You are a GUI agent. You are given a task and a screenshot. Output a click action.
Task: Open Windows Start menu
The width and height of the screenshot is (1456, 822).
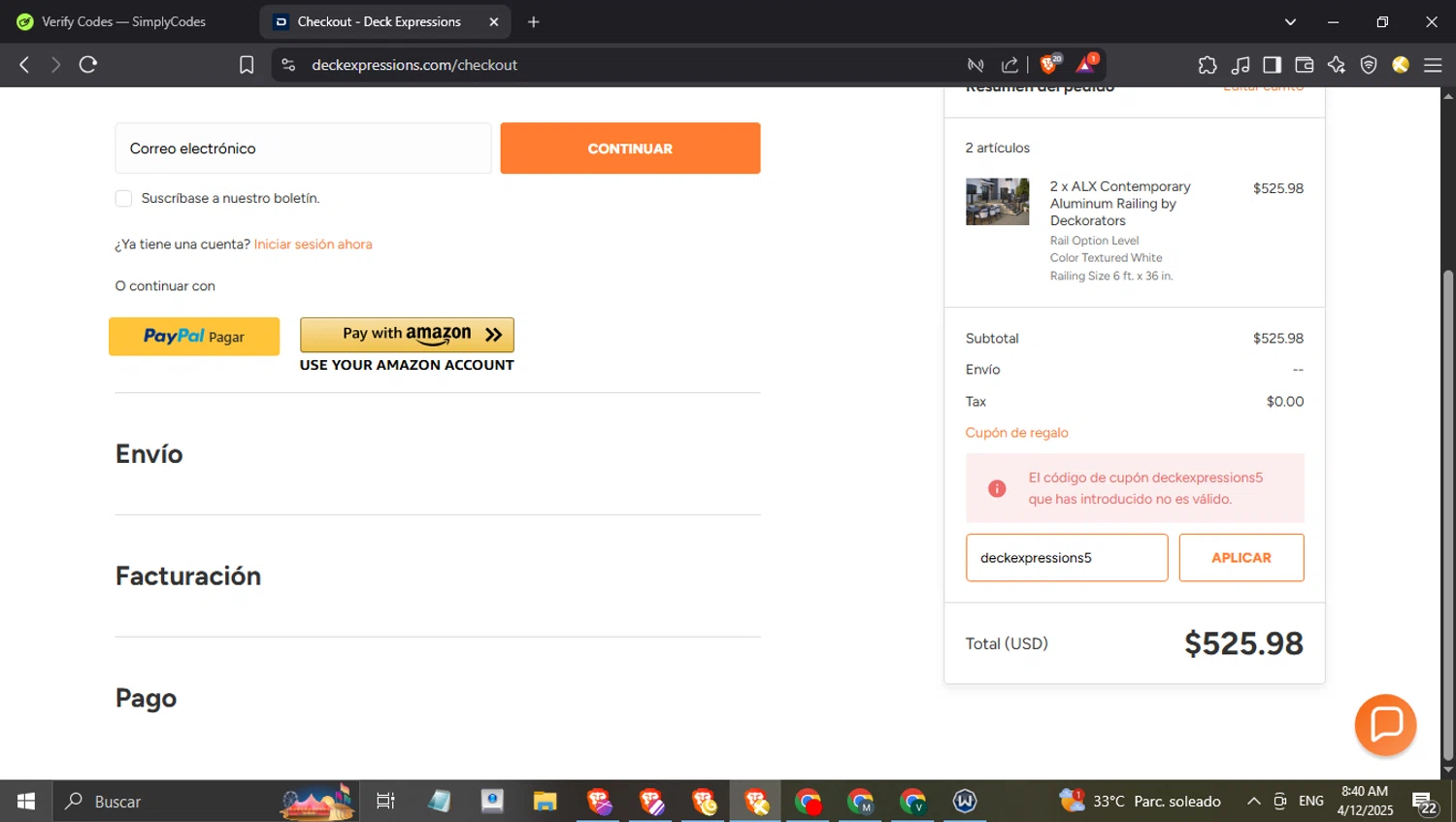26,802
